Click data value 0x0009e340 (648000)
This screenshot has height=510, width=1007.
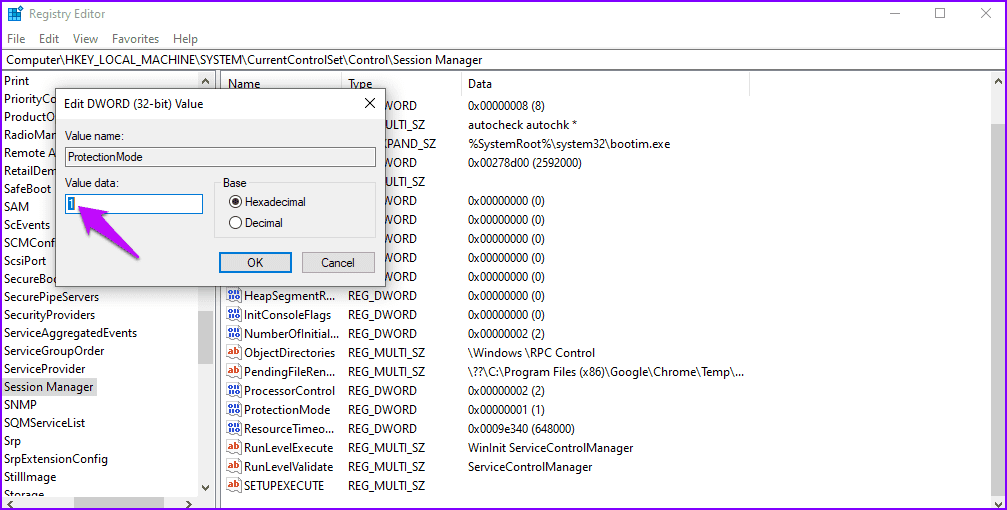coord(521,428)
